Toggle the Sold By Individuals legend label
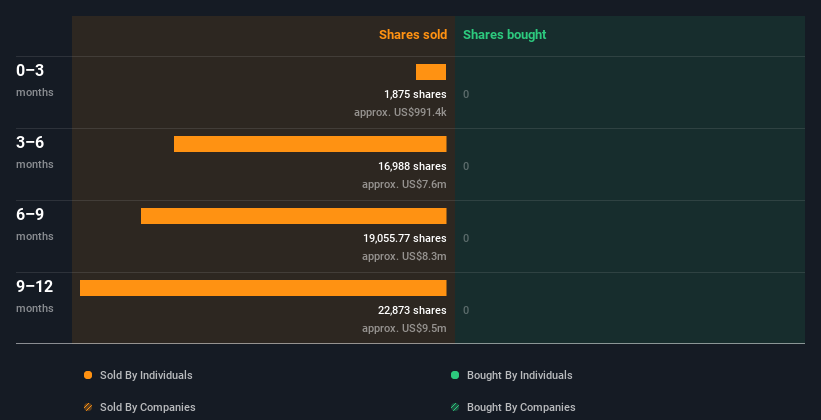 (x=146, y=375)
